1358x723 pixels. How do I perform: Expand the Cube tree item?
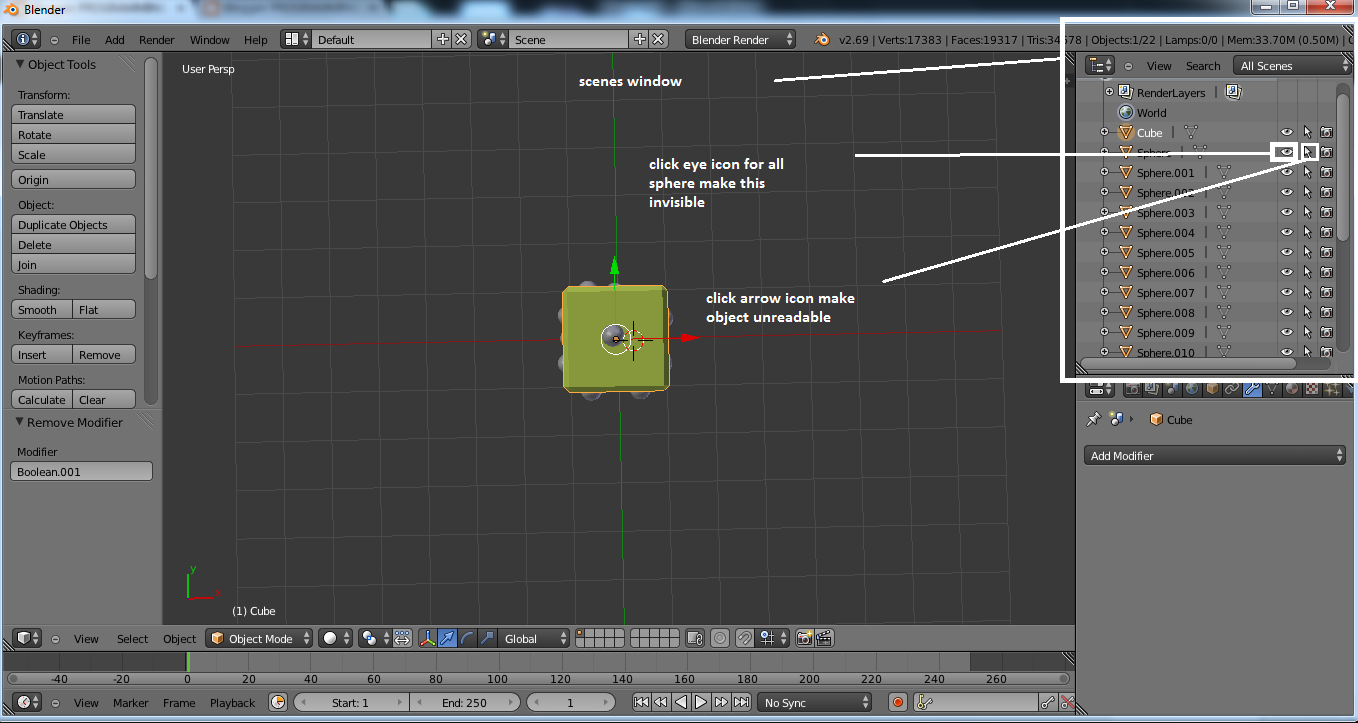pos(1104,132)
